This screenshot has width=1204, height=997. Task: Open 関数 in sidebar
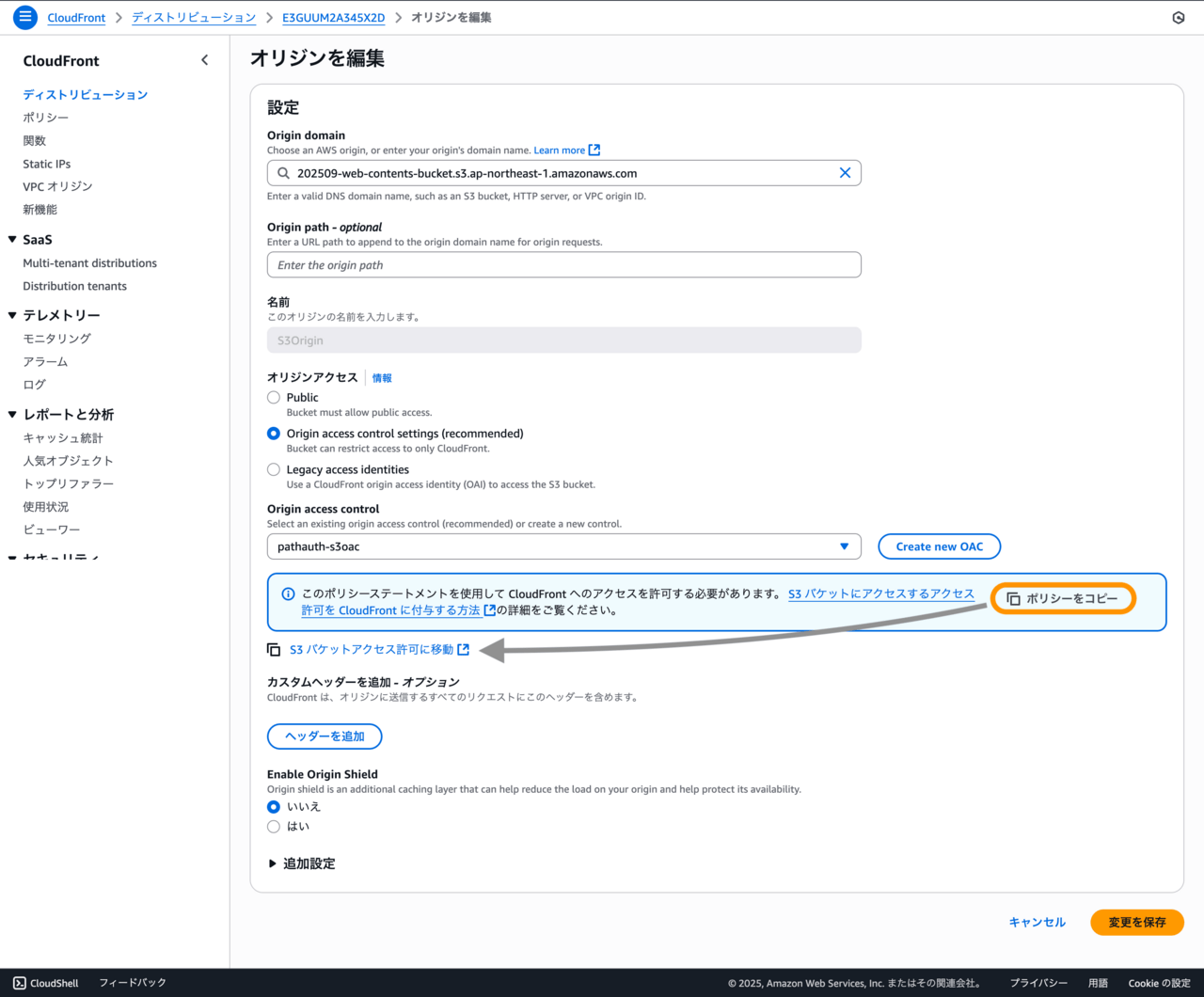coord(35,141)
